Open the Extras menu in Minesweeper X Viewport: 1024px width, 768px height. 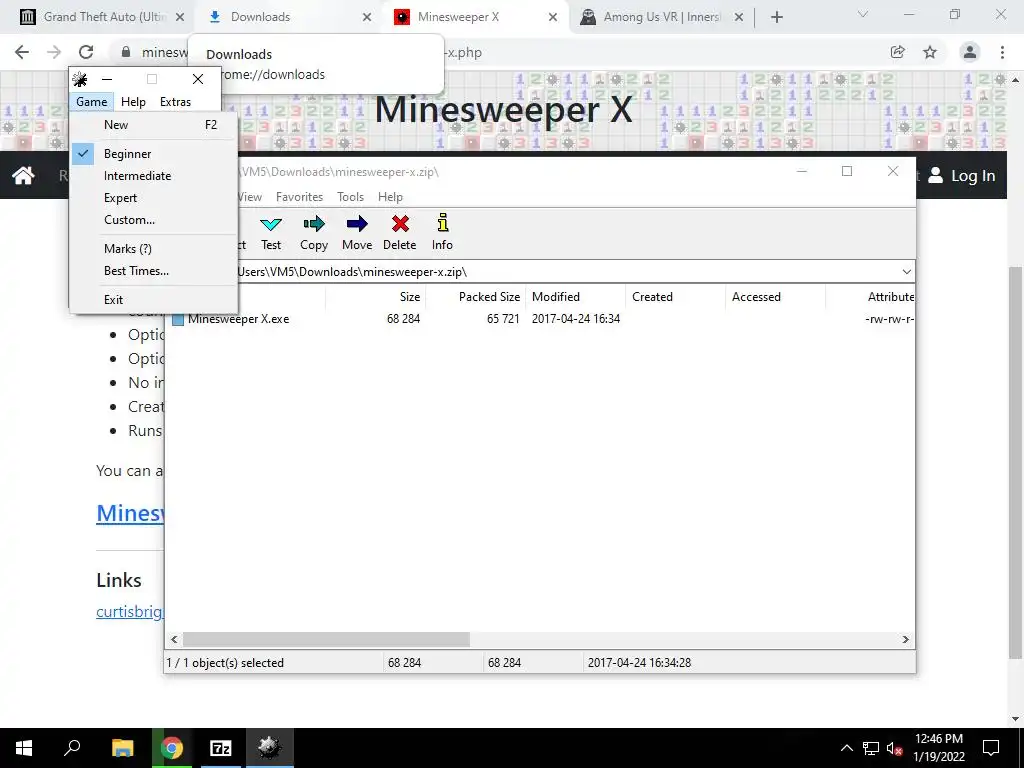click(176, 102)
